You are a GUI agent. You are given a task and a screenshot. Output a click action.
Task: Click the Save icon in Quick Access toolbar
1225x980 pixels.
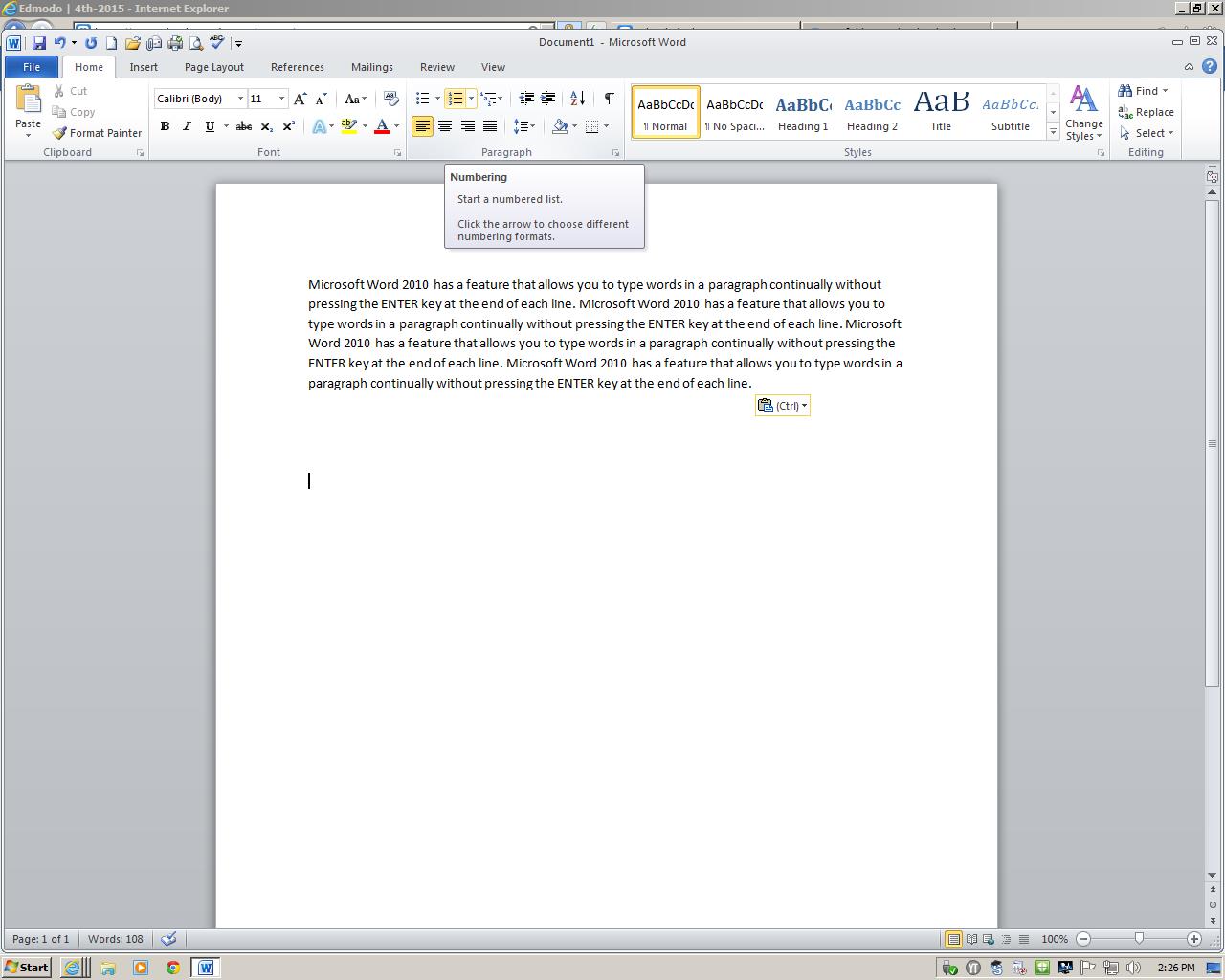point(39,43)
